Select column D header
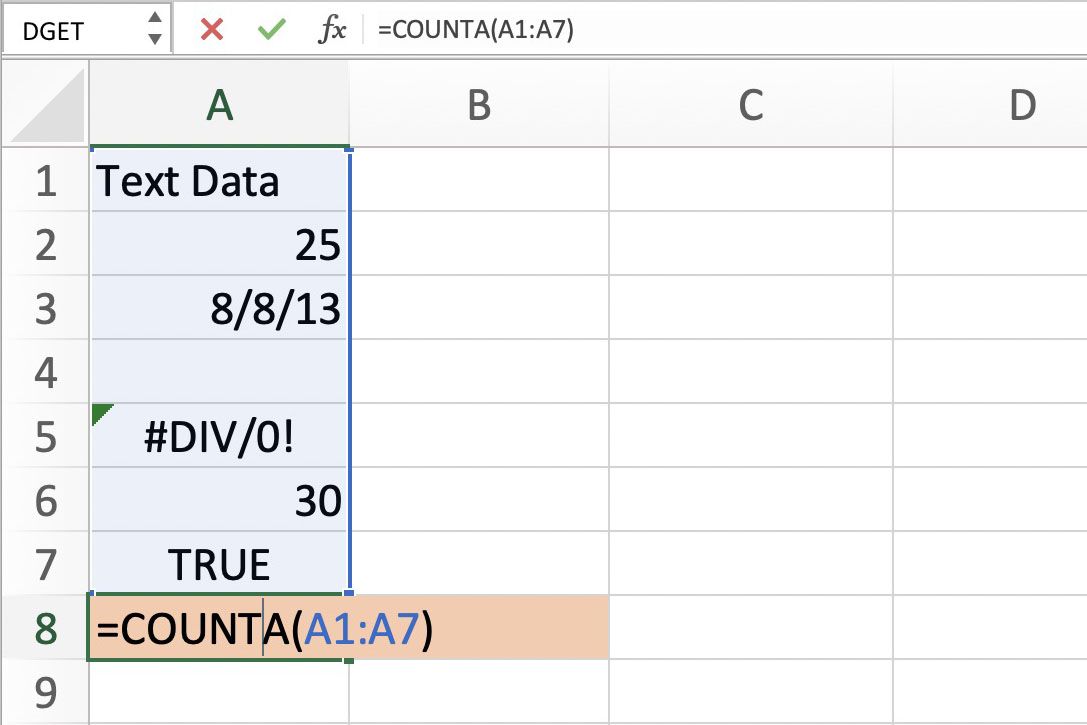This screenshot has width=1087, height=725. [x=1020, y=105]
